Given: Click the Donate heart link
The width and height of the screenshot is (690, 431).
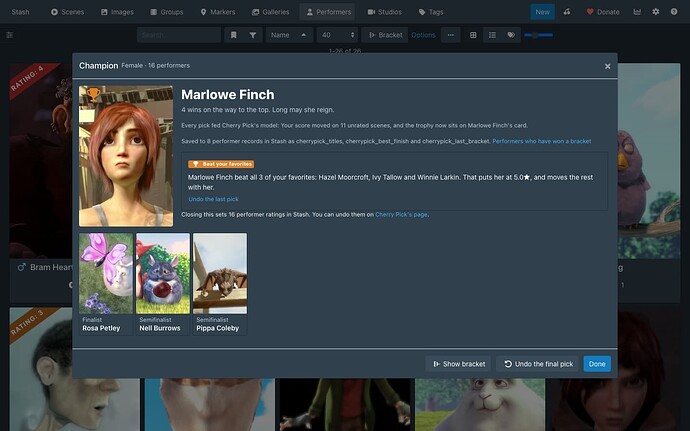Looking at the screenshot, I should pyautogui.click(x=603, y=12).
